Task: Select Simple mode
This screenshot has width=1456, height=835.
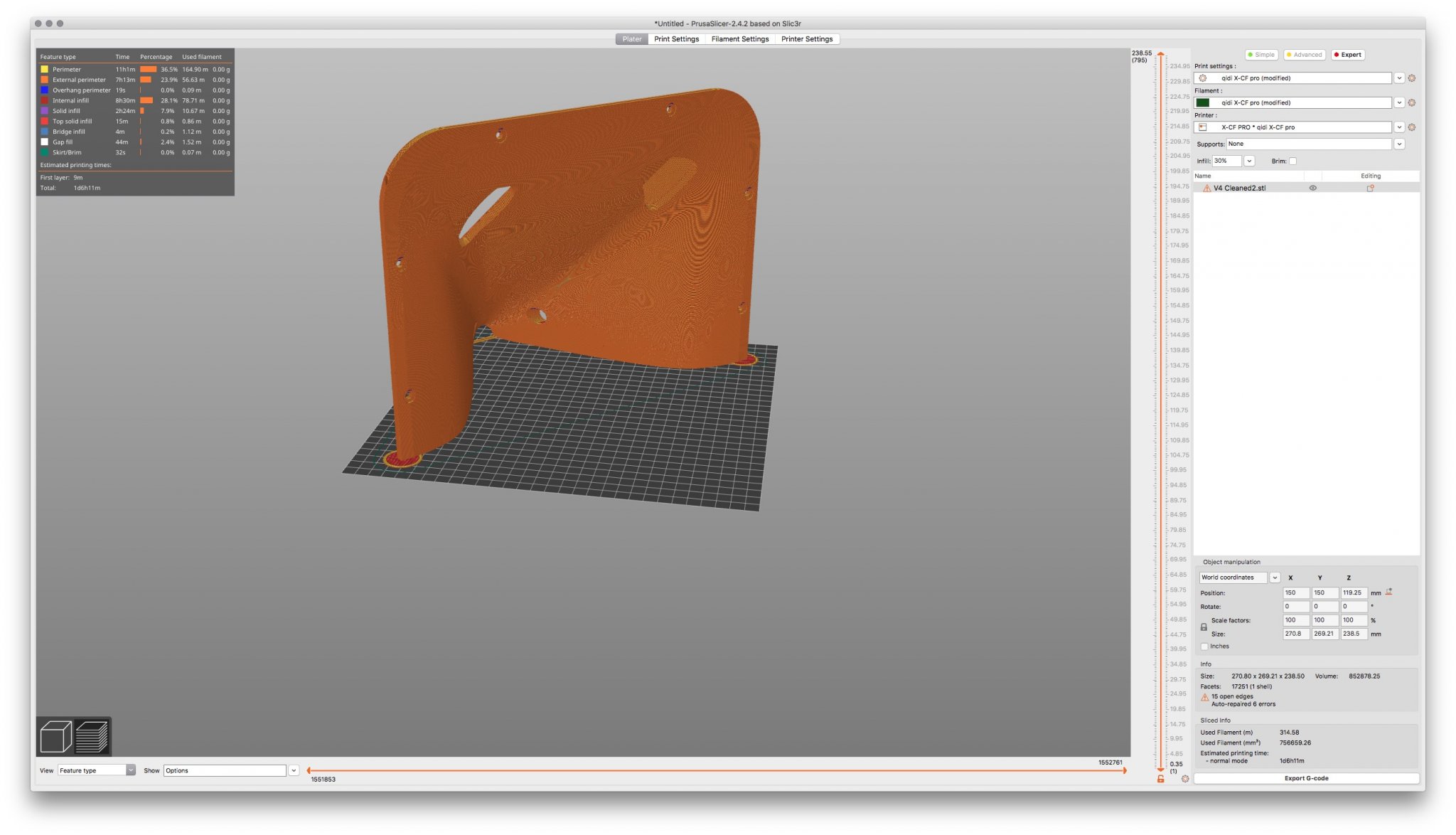Action: (1262, 55)
